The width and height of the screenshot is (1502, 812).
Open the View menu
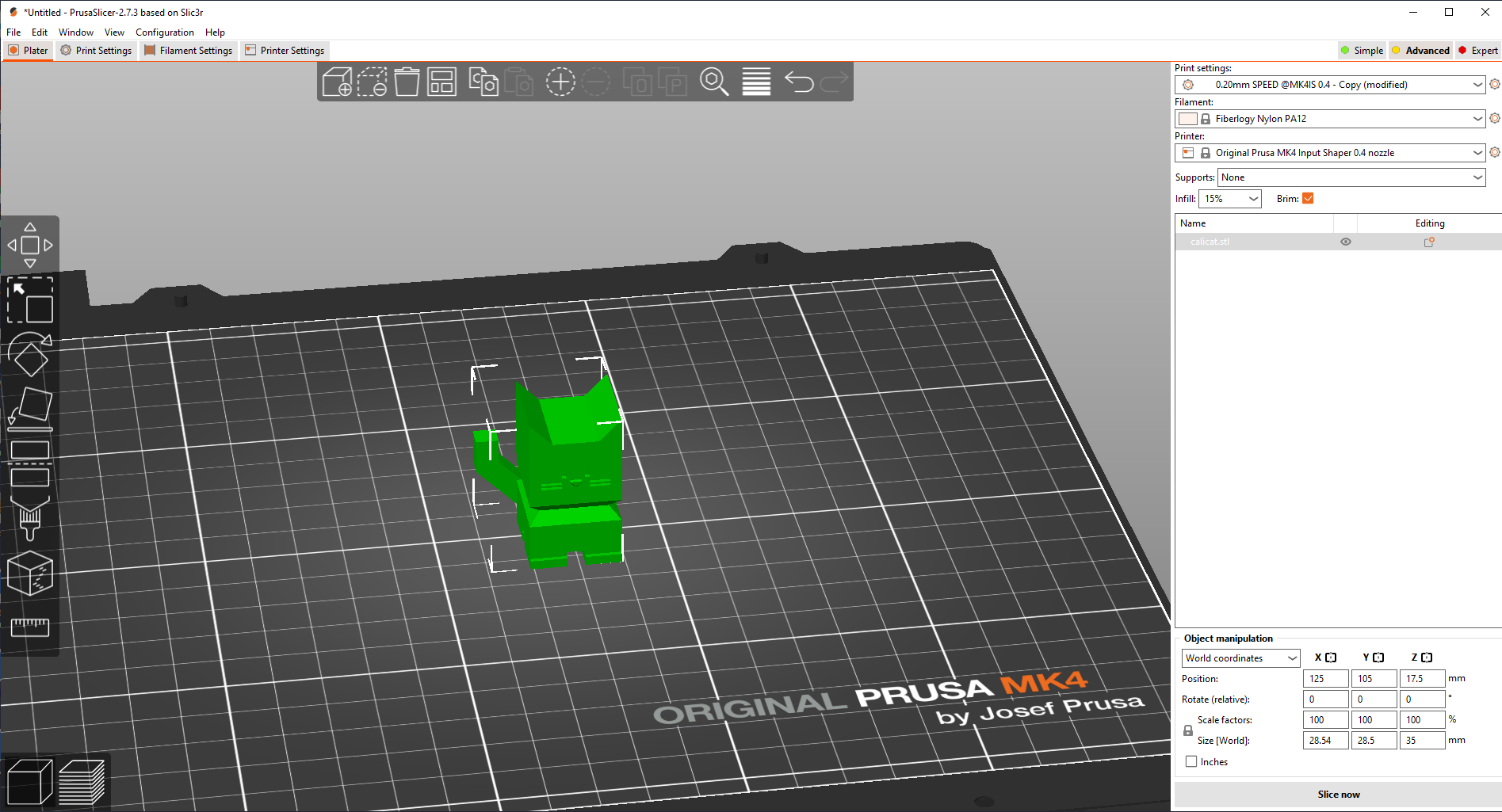pos(114,32)
